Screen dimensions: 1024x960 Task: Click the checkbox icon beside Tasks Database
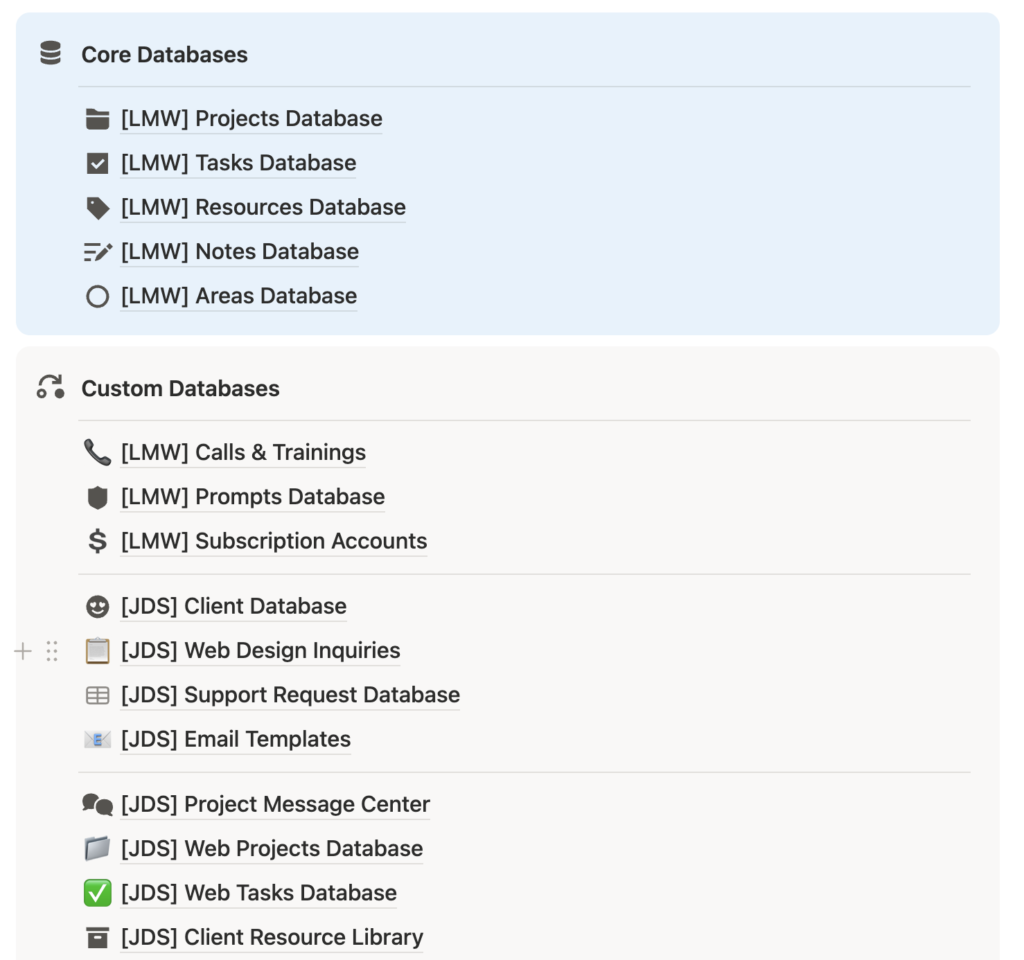[97, 163]
